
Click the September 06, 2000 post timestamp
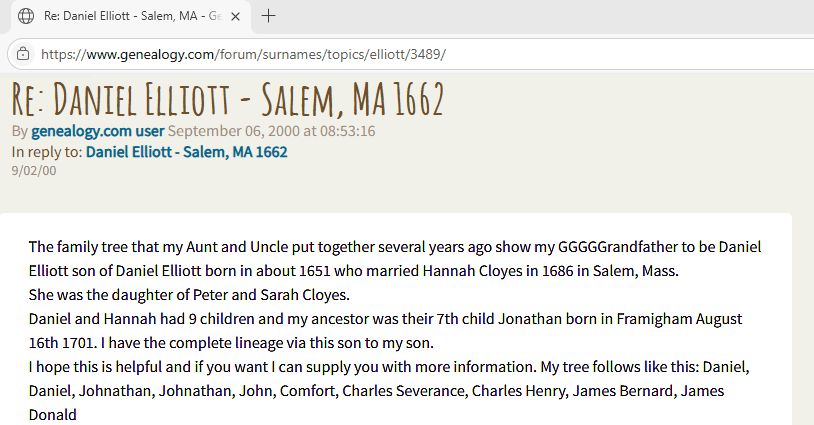272,131
